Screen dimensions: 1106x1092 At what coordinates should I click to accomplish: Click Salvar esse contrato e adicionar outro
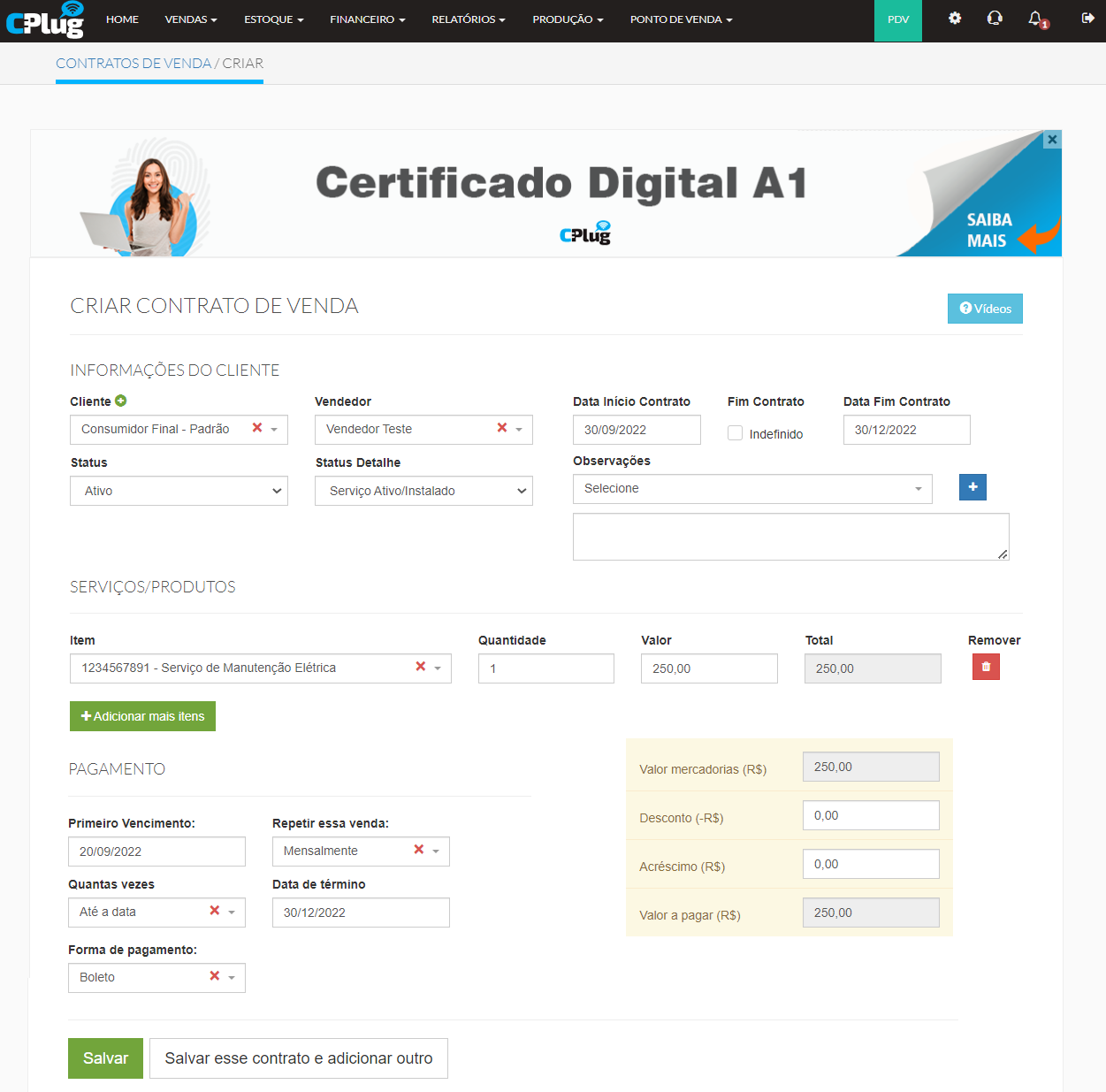tap(299, 1058)
